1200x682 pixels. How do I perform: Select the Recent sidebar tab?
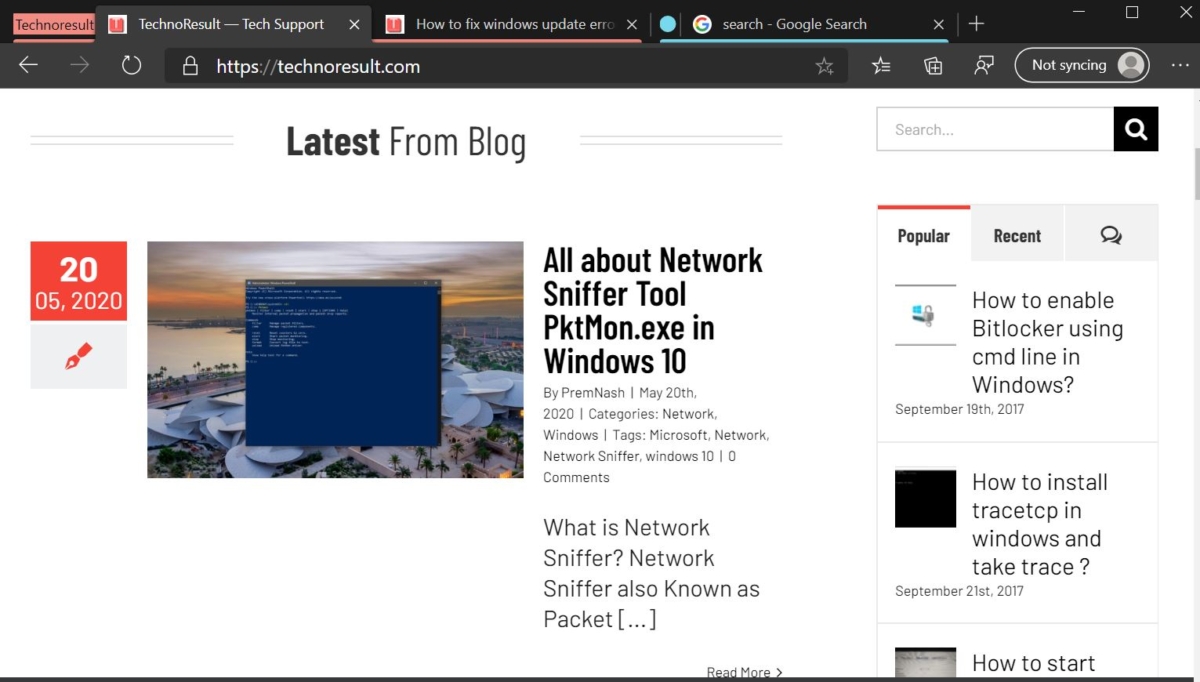(1017, 235)
